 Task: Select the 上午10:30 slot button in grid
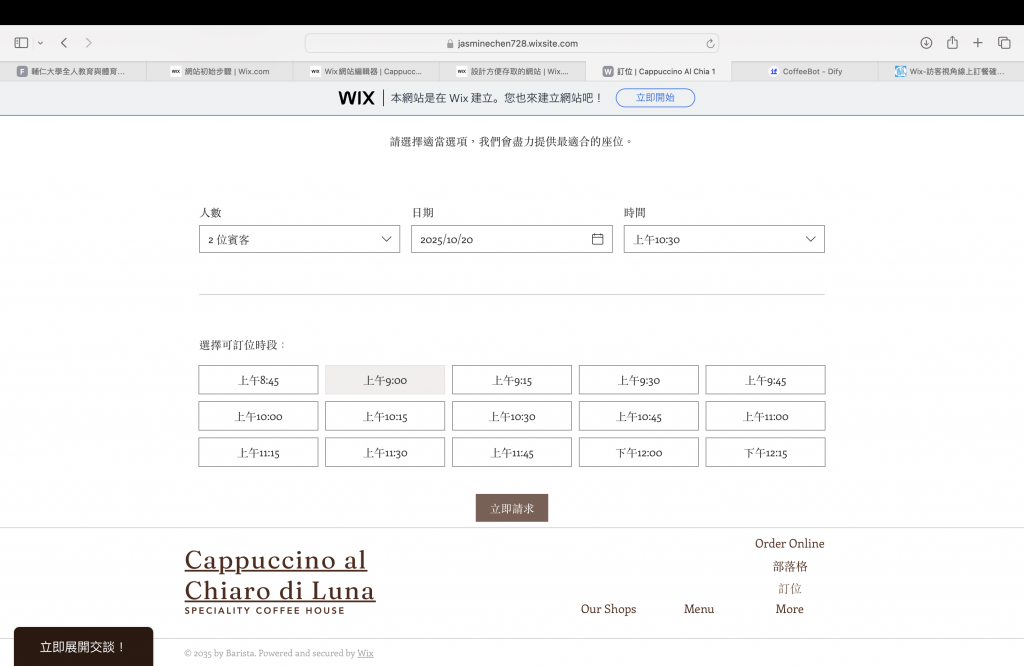coord(512,417)
